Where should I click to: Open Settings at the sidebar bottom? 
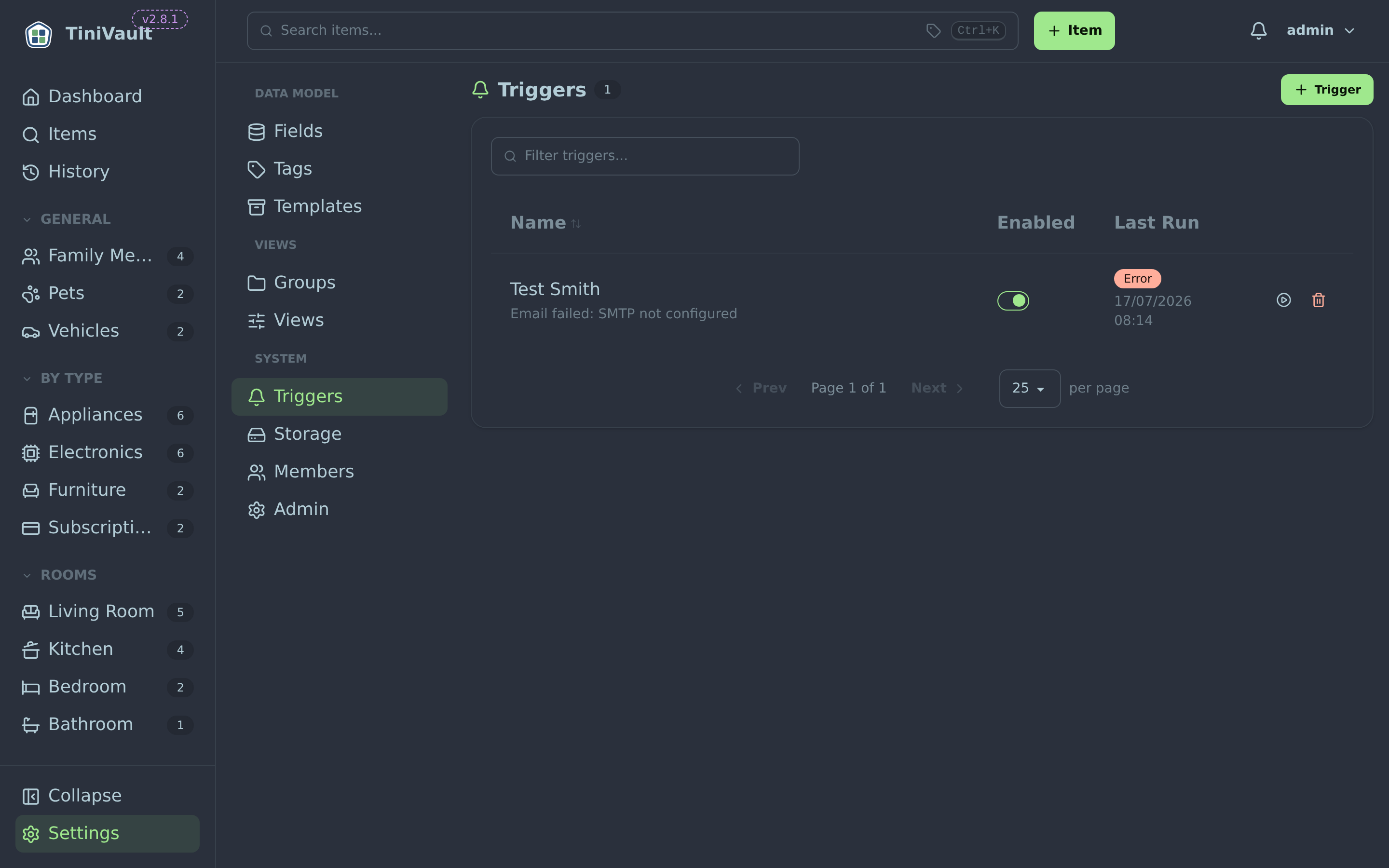tap(108, 834)
